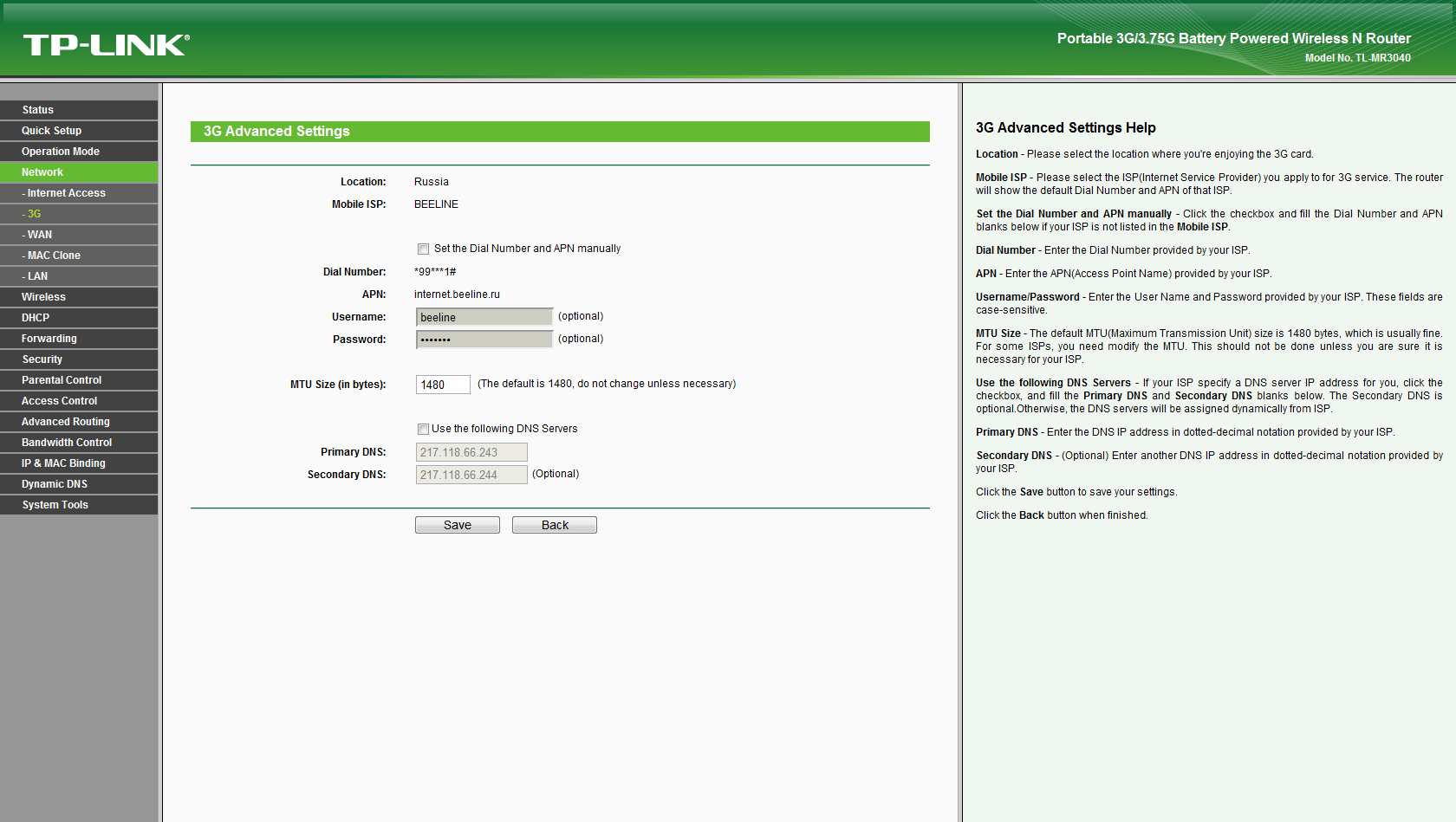Click the Username input field
Screen dimensions: 1456x822
point(484,317)
